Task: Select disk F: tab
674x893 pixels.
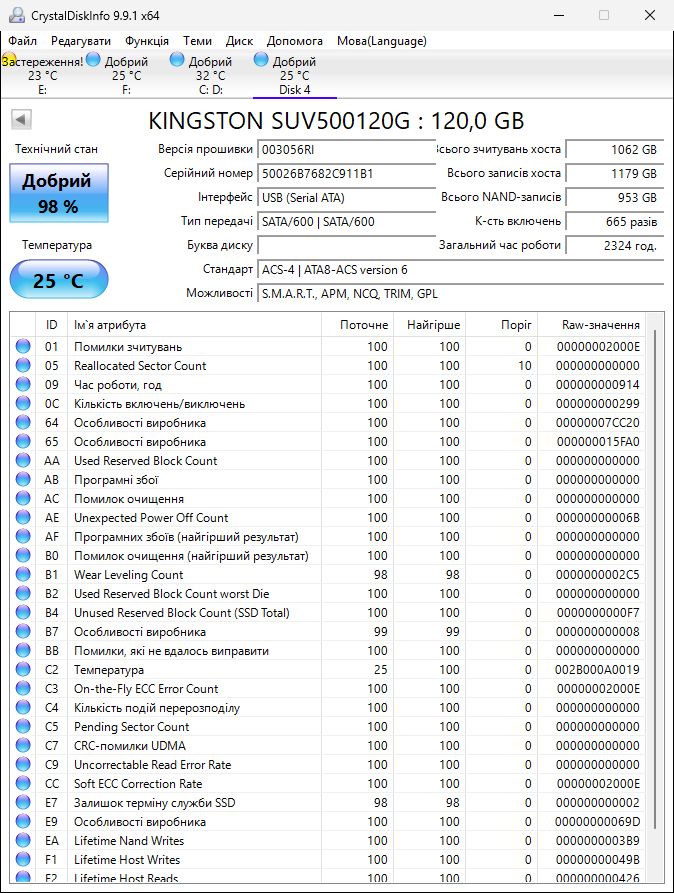Action: coord(126,75)
